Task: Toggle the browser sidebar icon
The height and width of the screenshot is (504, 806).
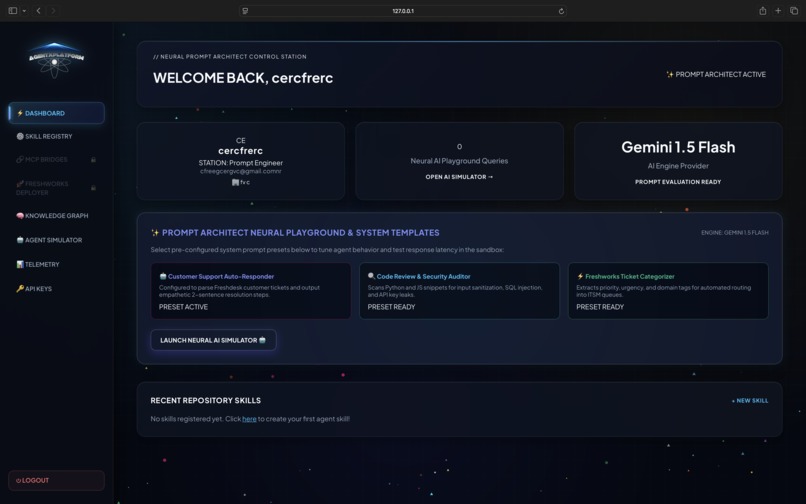Action: (x=13, y=11)
